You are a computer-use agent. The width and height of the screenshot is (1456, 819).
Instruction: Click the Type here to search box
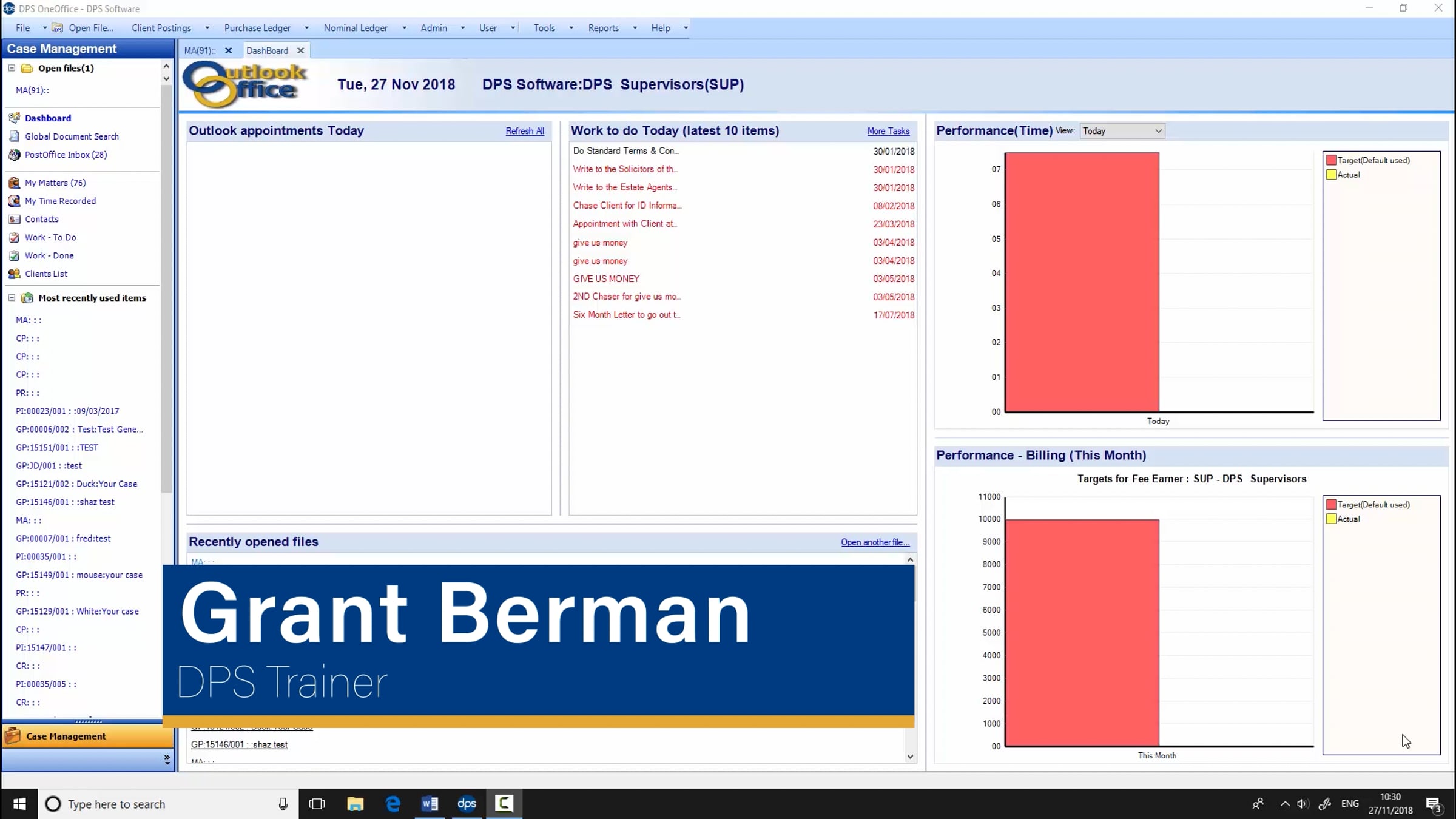click(x=168, y=804)
